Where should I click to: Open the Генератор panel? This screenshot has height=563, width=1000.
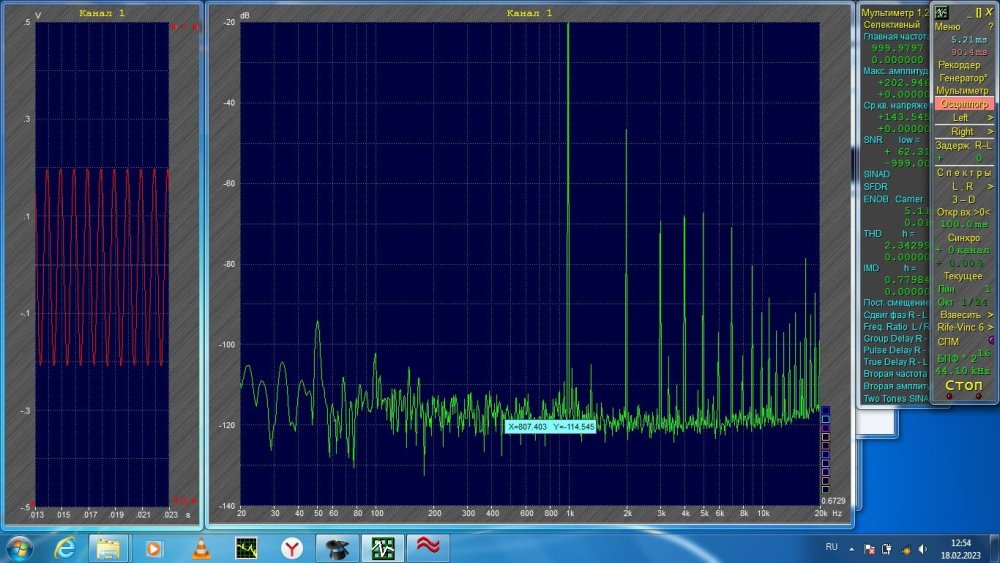point(963,78)
